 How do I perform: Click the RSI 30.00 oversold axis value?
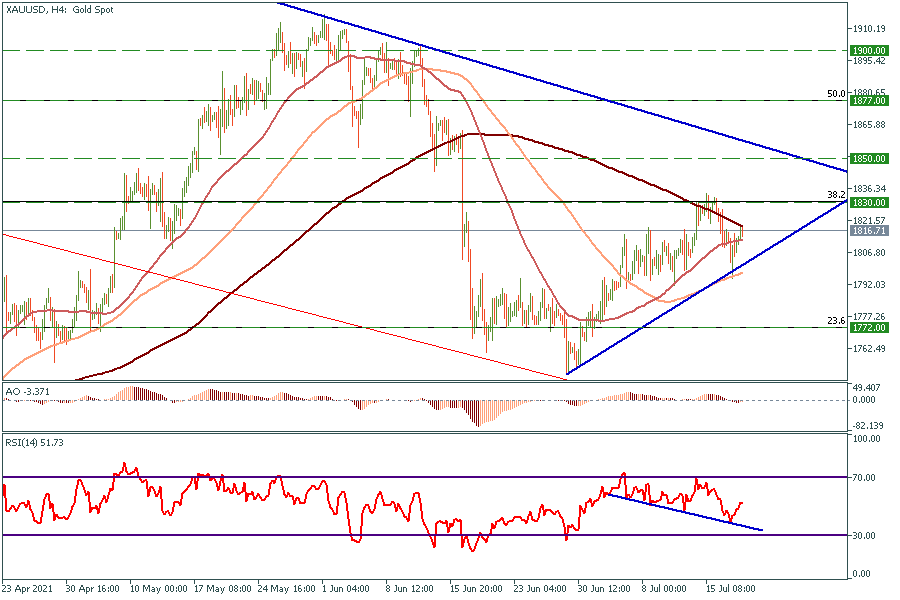[866, 536]
